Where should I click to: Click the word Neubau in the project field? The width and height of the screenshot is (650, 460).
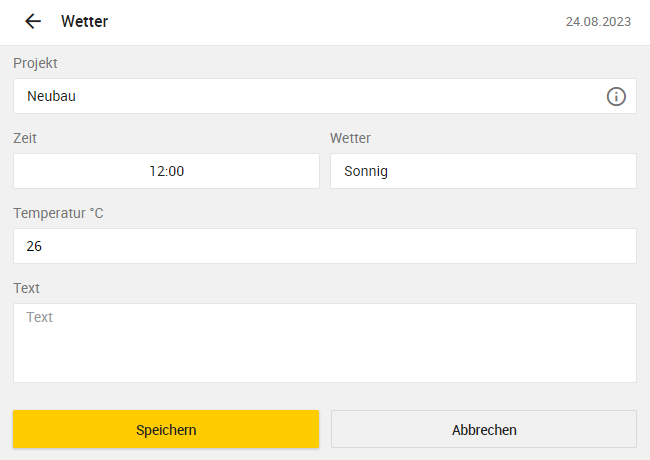coord(51,96)
